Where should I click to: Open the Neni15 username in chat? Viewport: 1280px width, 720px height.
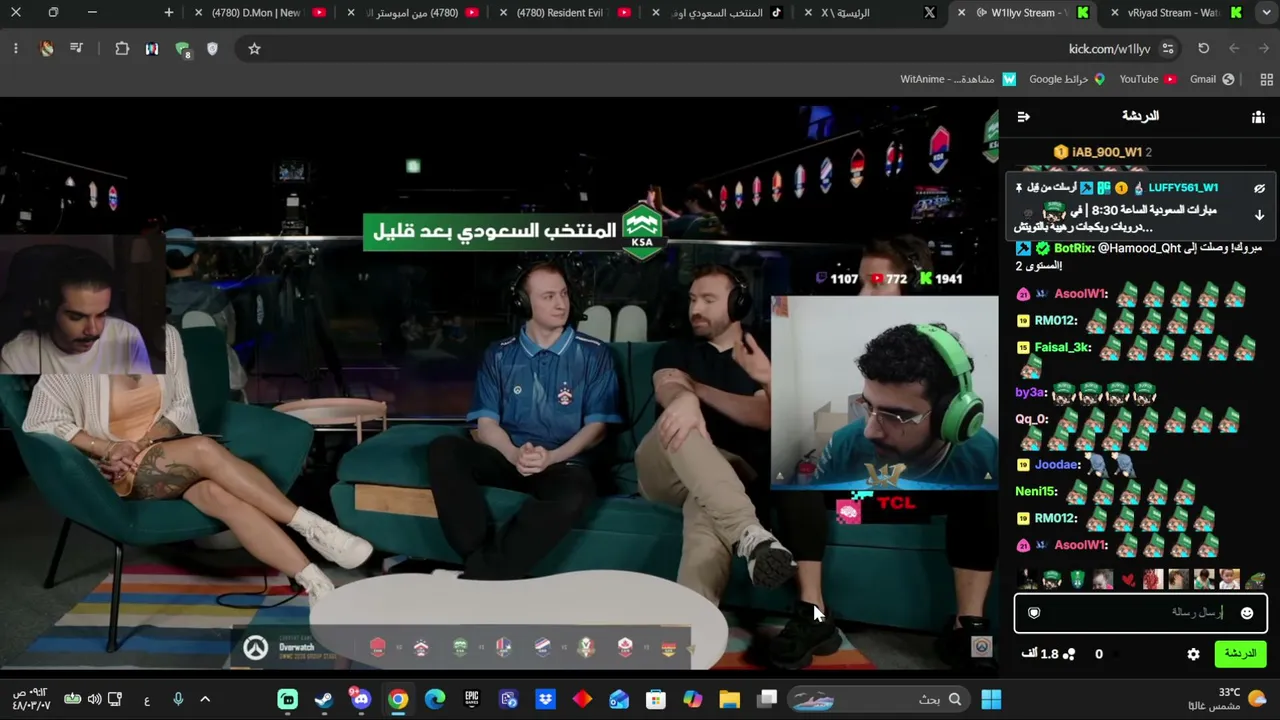(1036, 491)
